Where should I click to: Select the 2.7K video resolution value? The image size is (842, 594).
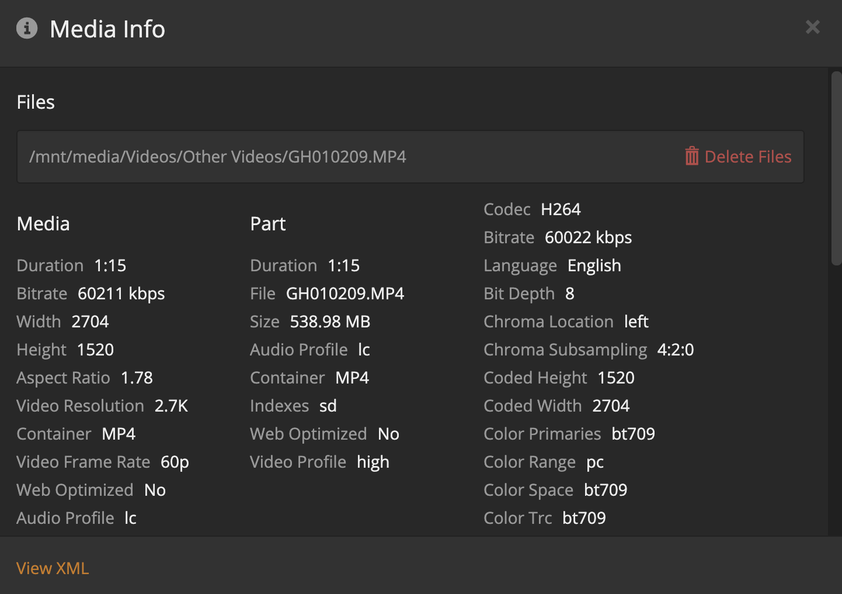click(x=171, y=406)
